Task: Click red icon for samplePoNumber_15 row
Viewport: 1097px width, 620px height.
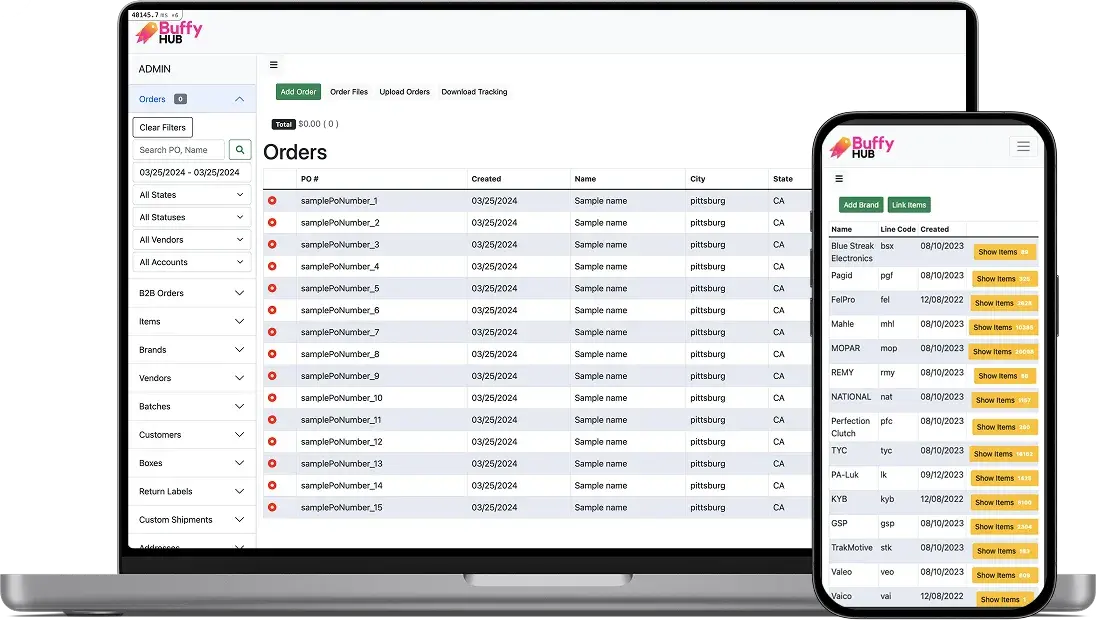Action: (x=272, y=507)
